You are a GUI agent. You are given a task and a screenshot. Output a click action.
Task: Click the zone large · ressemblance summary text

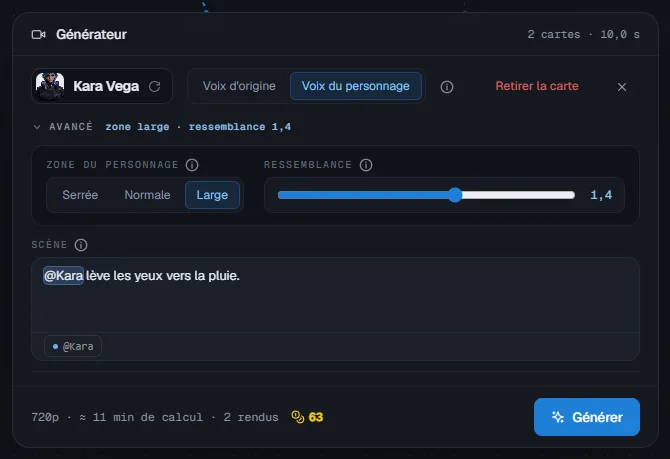click(198, 127)
